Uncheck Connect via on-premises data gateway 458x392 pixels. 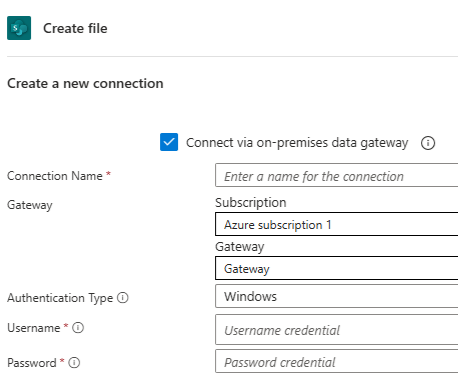169,142
